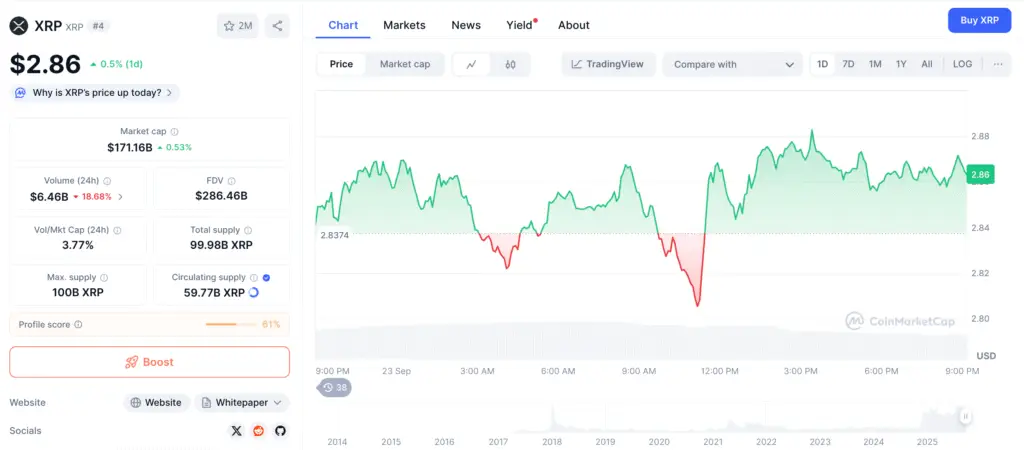Set chart range to 7D

[848, 64]
